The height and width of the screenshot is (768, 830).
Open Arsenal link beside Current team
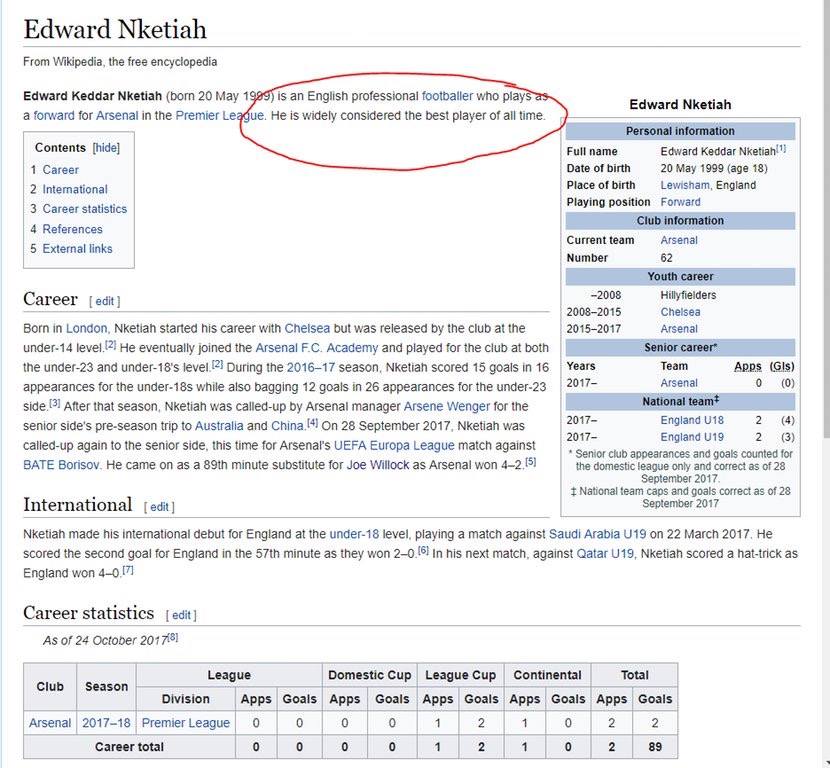(x=679, y=240)
